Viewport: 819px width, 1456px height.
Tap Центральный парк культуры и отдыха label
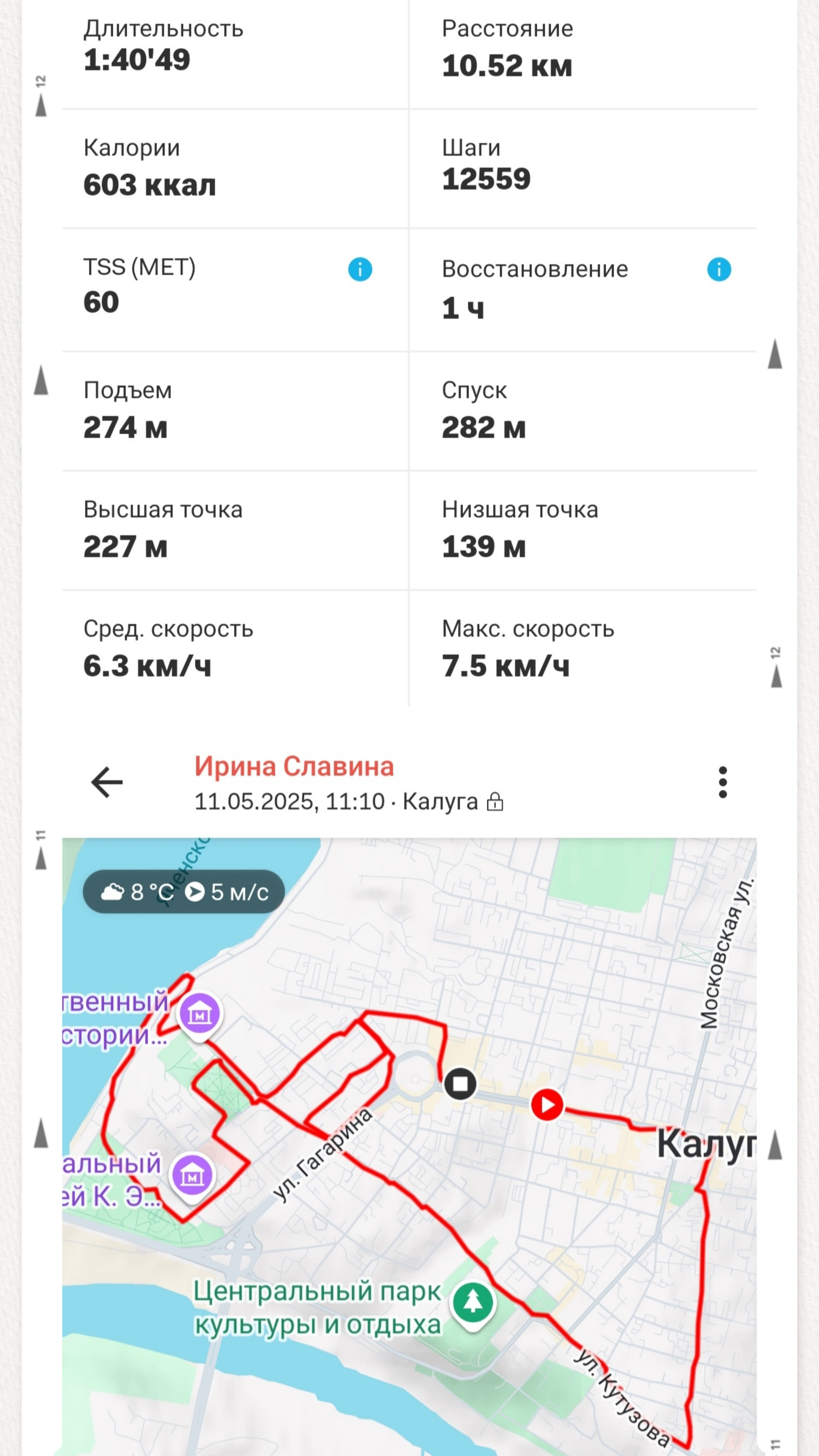pos(318,1308)
